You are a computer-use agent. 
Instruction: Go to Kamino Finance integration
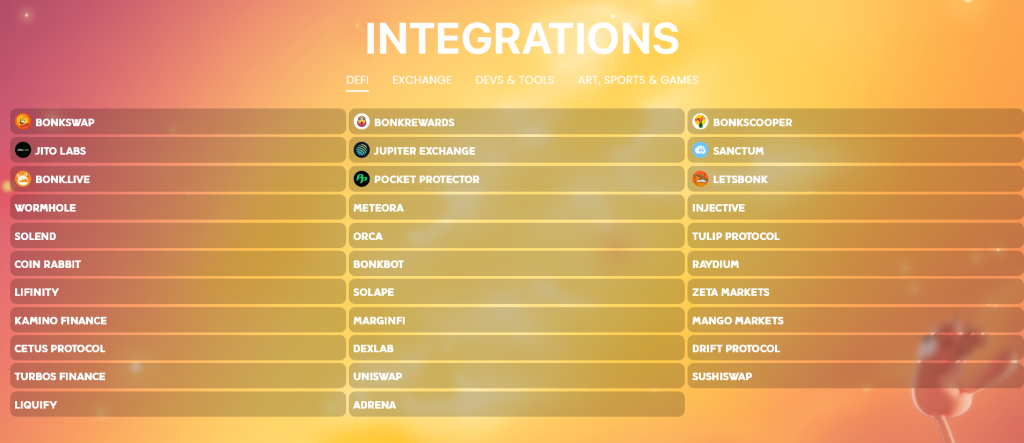click(x=60, y=320)
